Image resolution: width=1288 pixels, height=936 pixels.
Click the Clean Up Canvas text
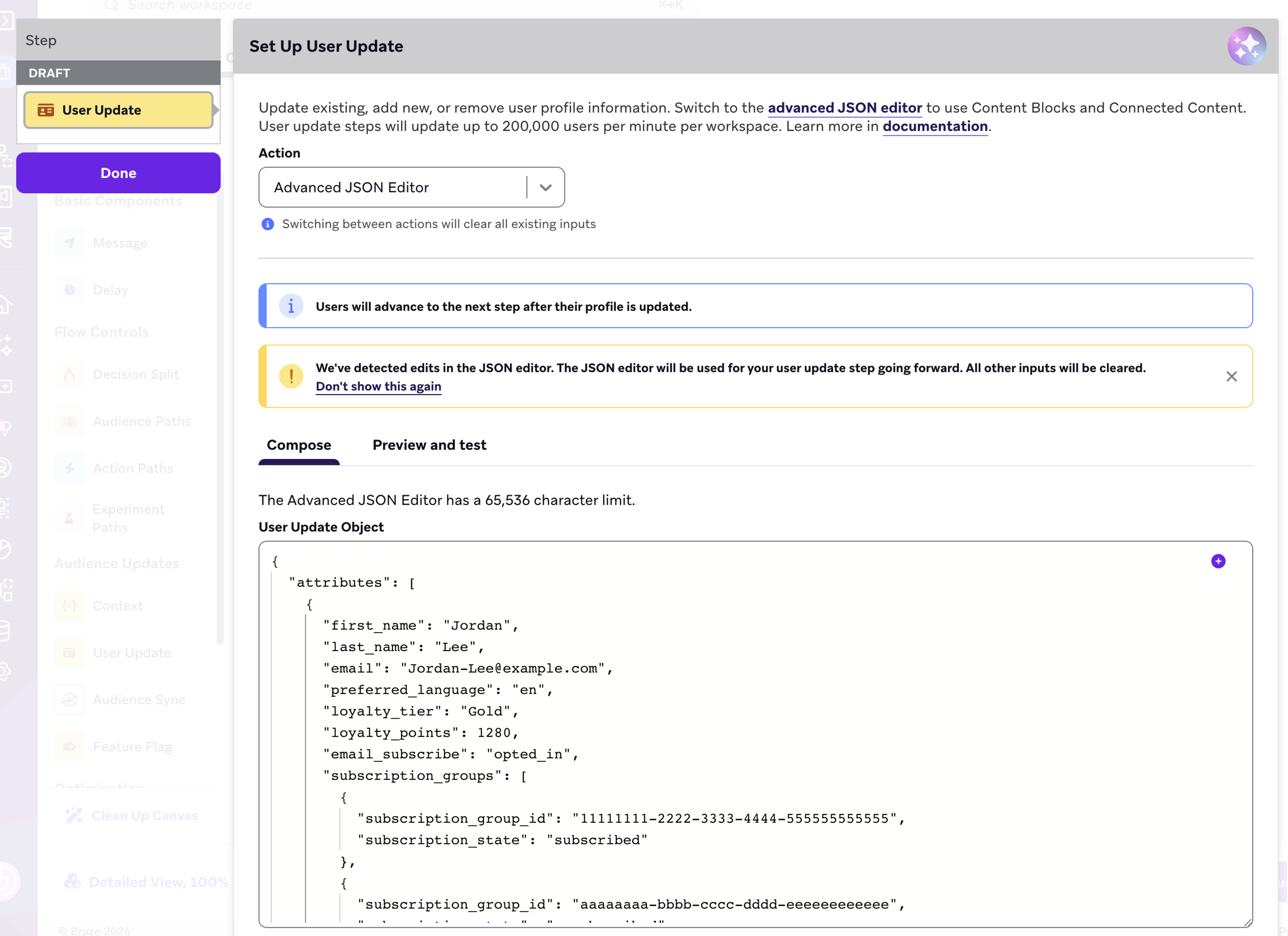[145, 816]
